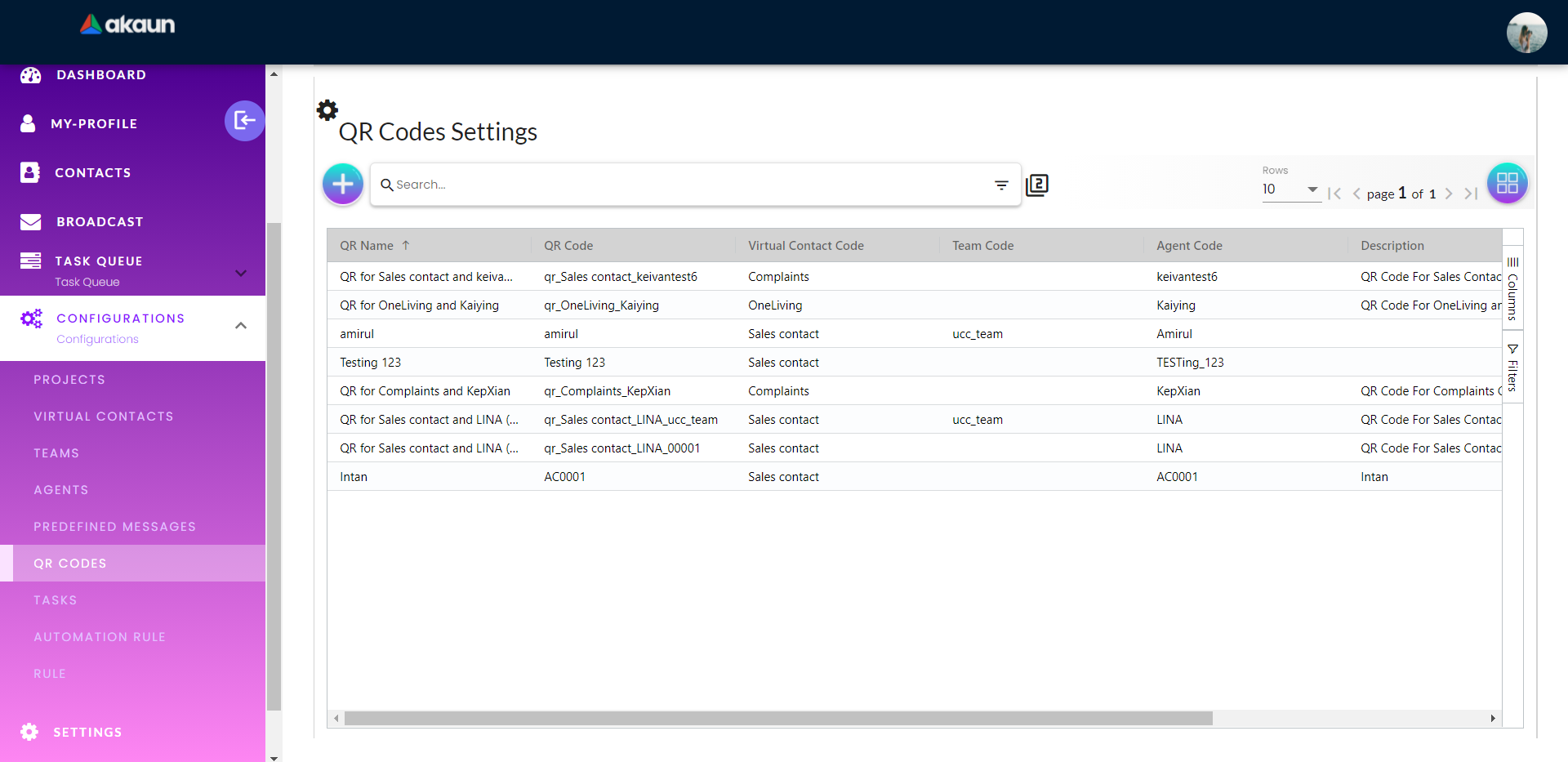
Task: Open Virtual Contacts in the sidebar
Action: click(104, 417)
